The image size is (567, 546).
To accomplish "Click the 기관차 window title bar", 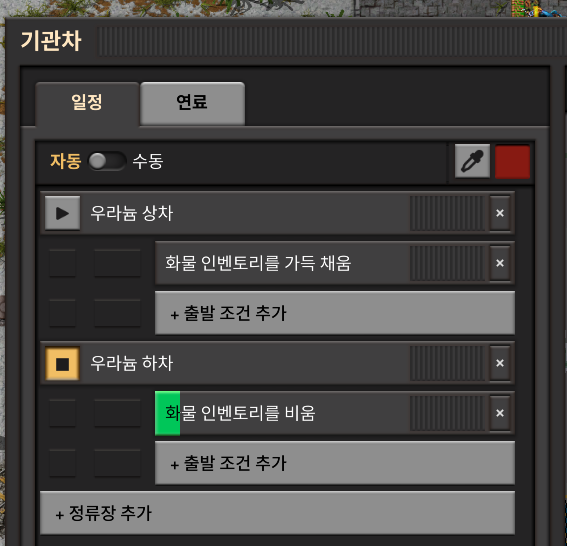I will pos(286,41).
